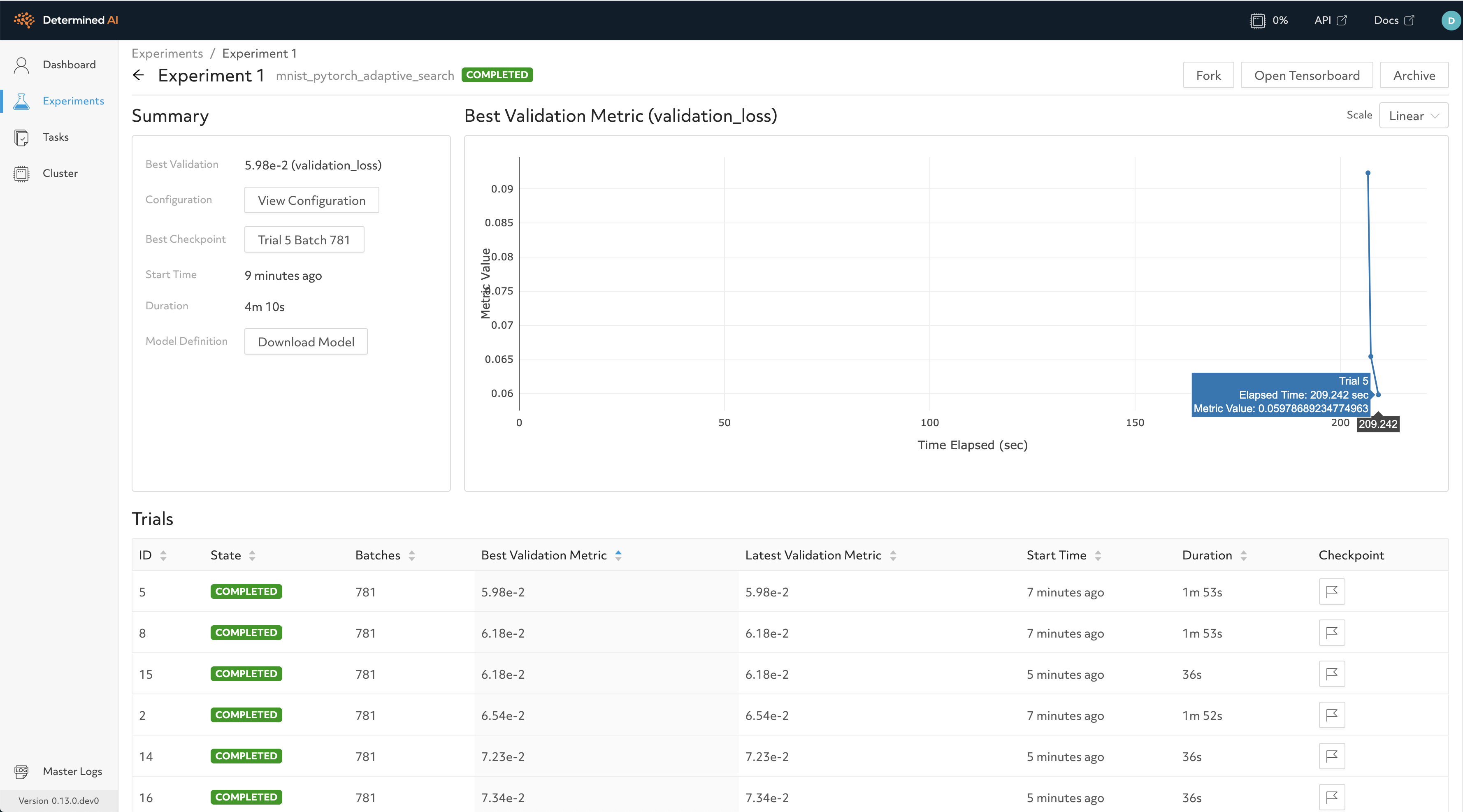This screenshot has width=1463, height=812.
Task: Open the Cluster chip icon
Action: (21, 174)
